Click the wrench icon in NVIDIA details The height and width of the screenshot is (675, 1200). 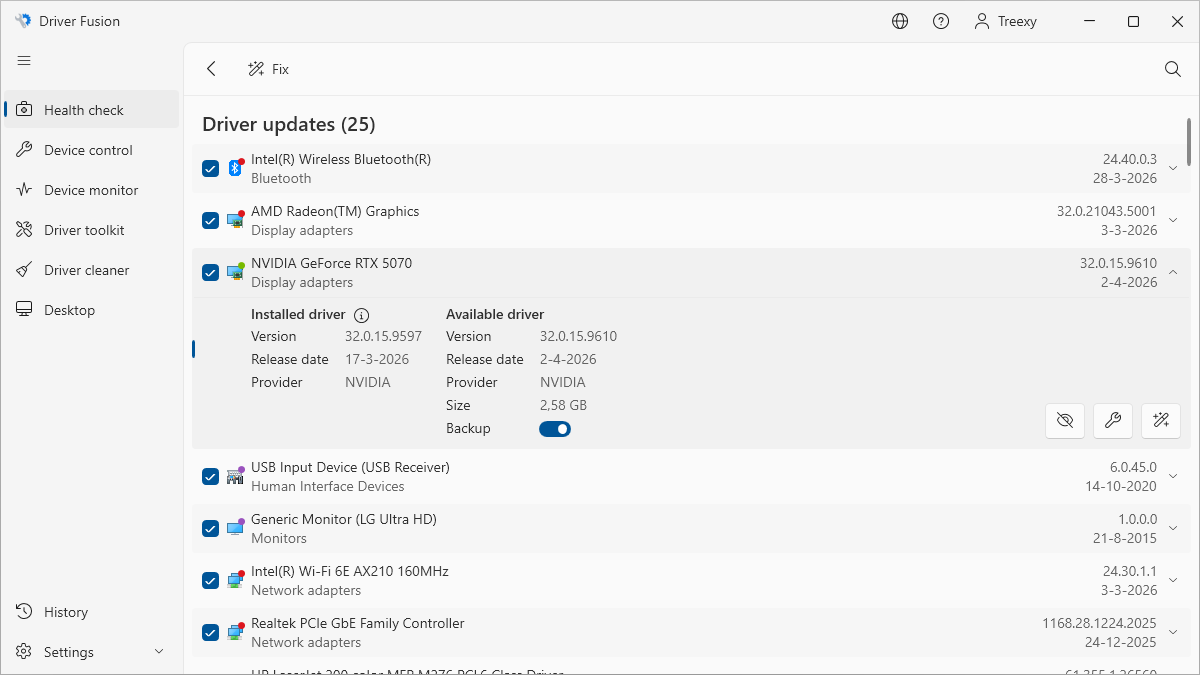[1113, 421]
